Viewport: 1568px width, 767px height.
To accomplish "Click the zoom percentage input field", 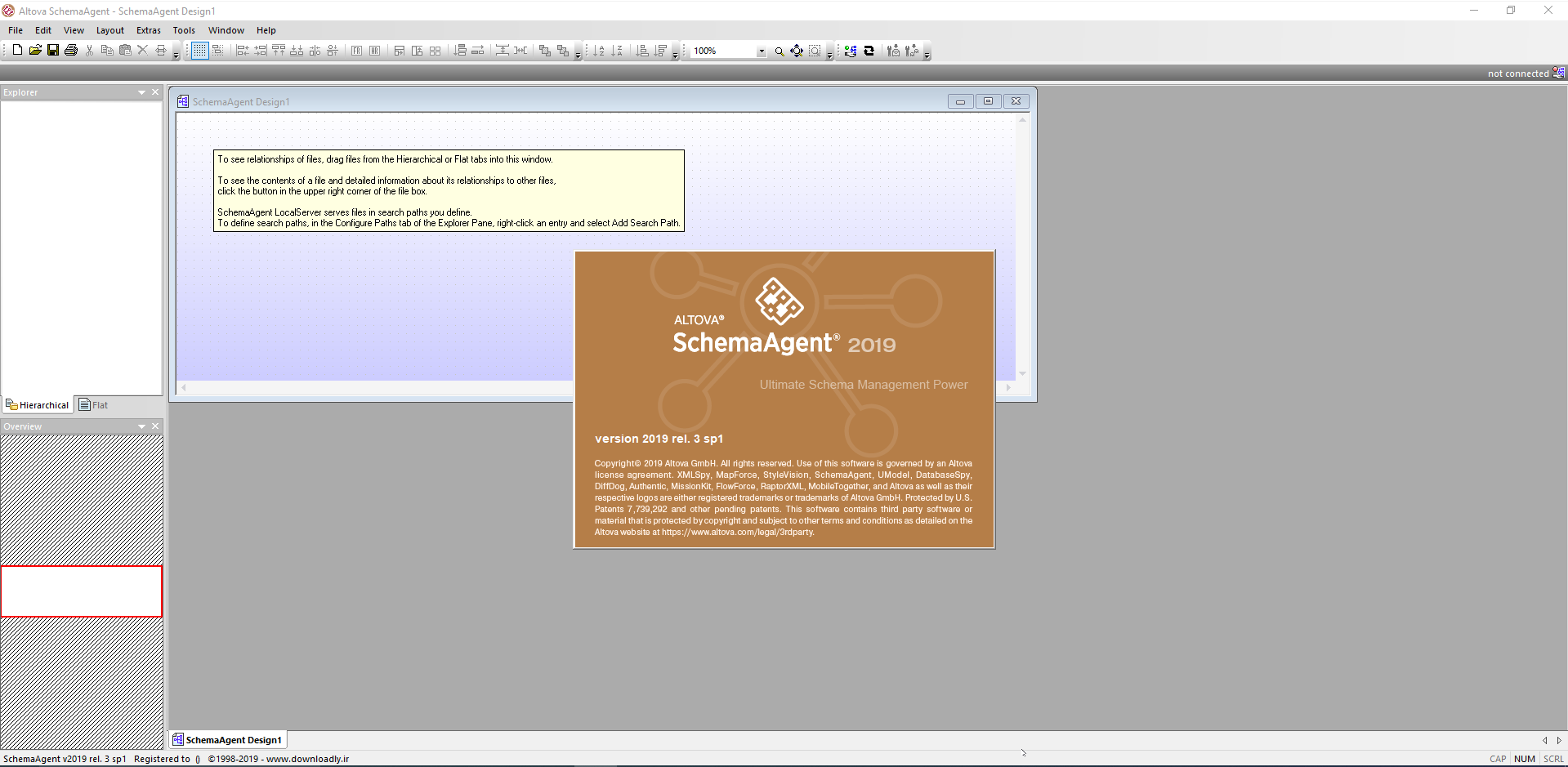I will (x=723, y=51).
